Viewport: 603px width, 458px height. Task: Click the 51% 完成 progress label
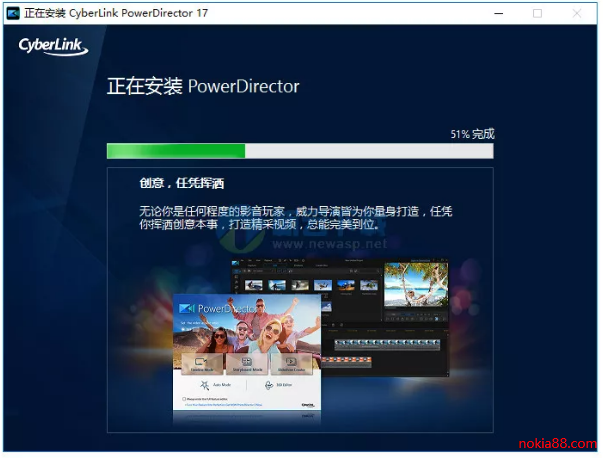click(472, 133)
